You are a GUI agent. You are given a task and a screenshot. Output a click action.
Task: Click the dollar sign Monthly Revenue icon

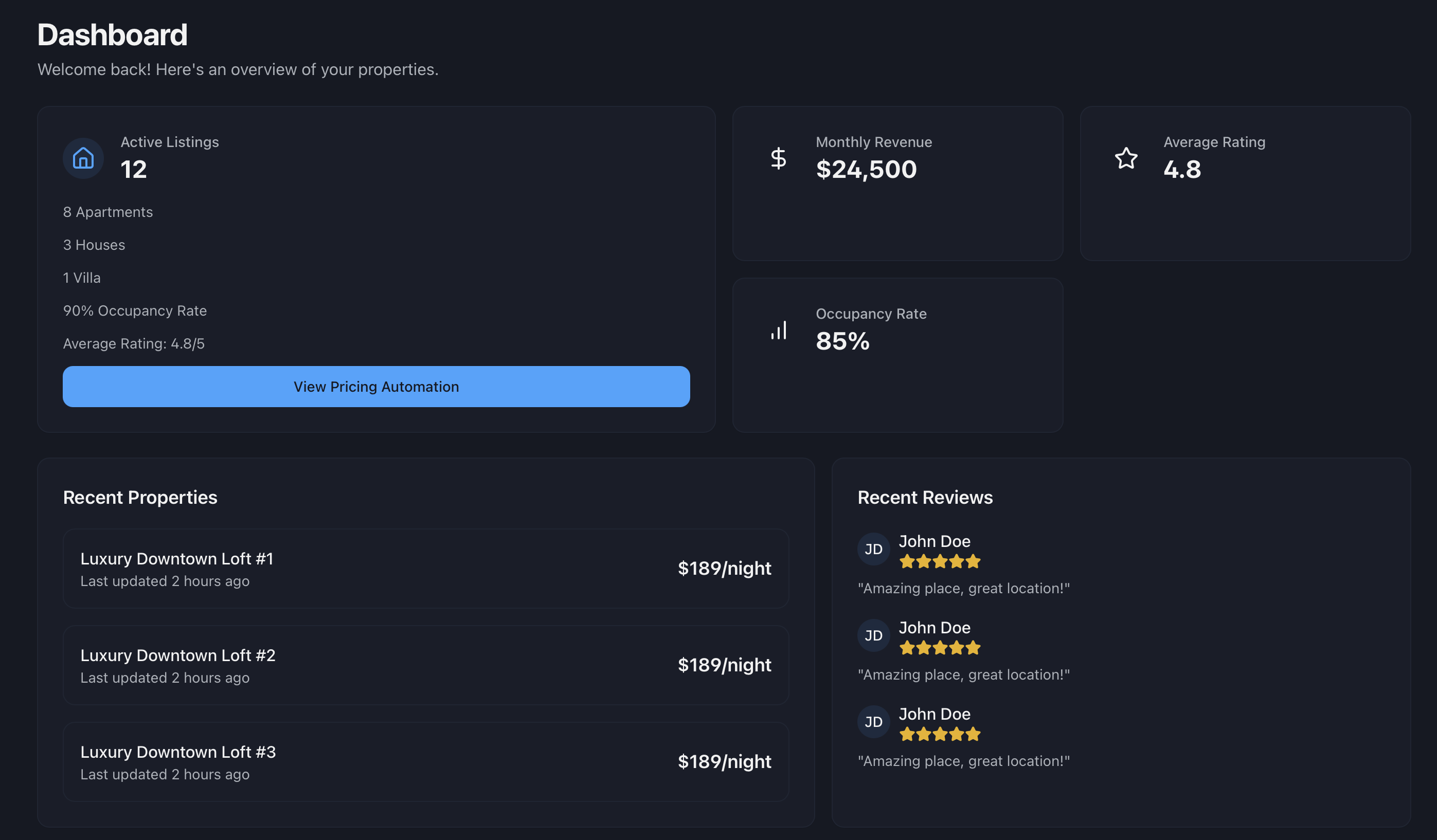tap(778, 158)
